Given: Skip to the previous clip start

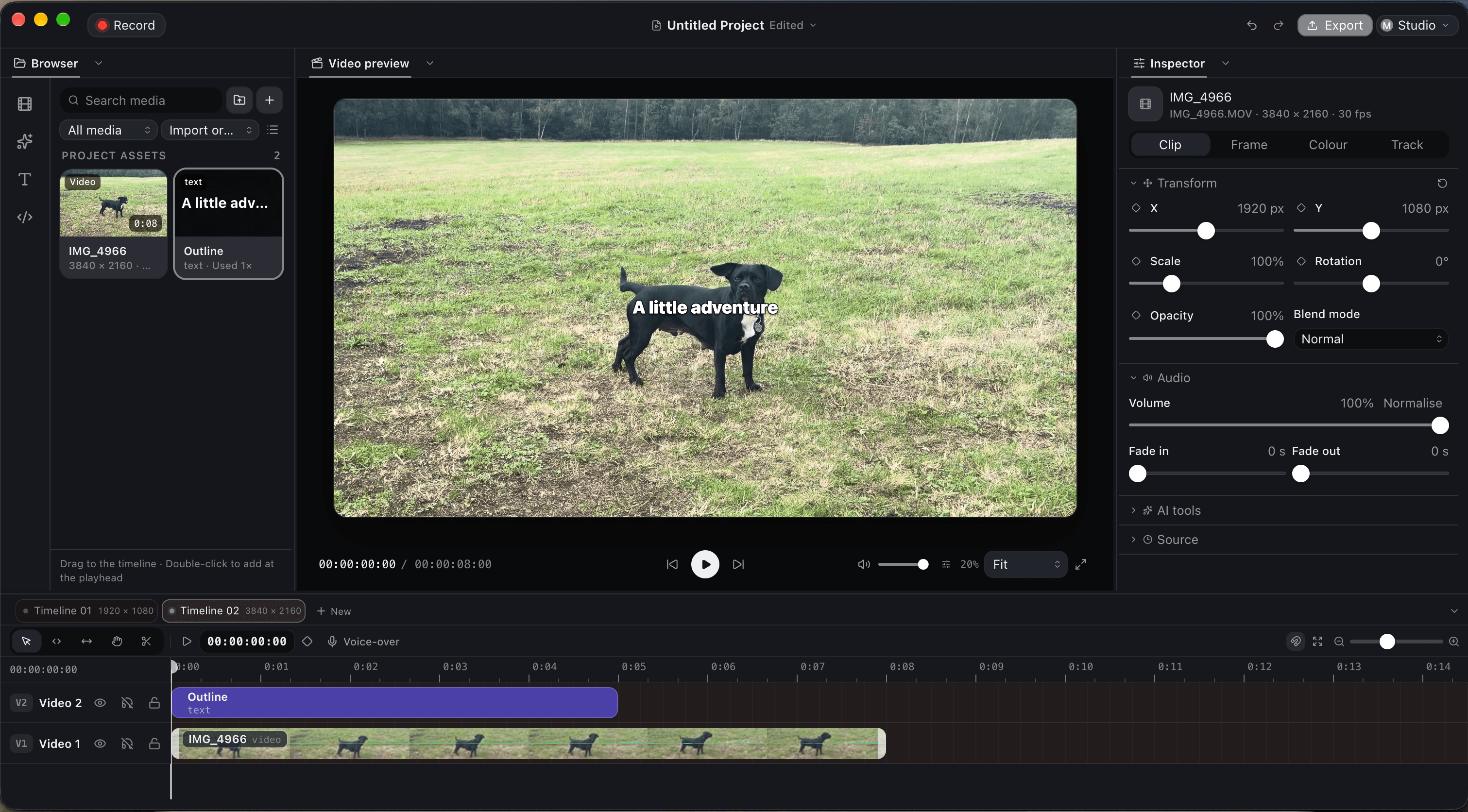Looking at the screenshot, I should click(672, 564).
